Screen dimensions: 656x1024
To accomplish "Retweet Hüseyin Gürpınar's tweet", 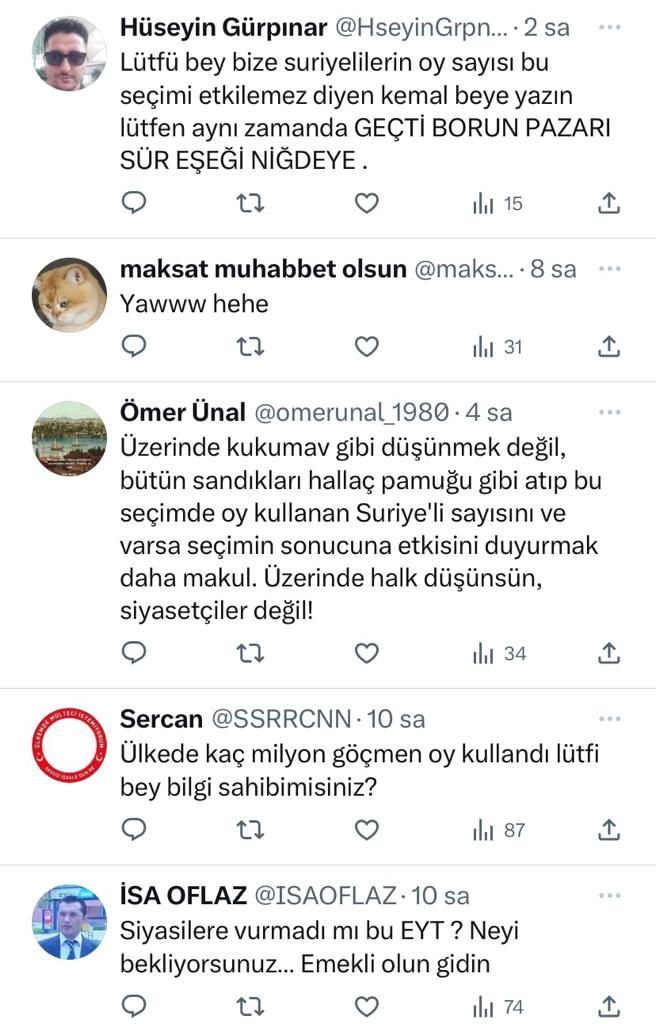I will coord(250,203).
